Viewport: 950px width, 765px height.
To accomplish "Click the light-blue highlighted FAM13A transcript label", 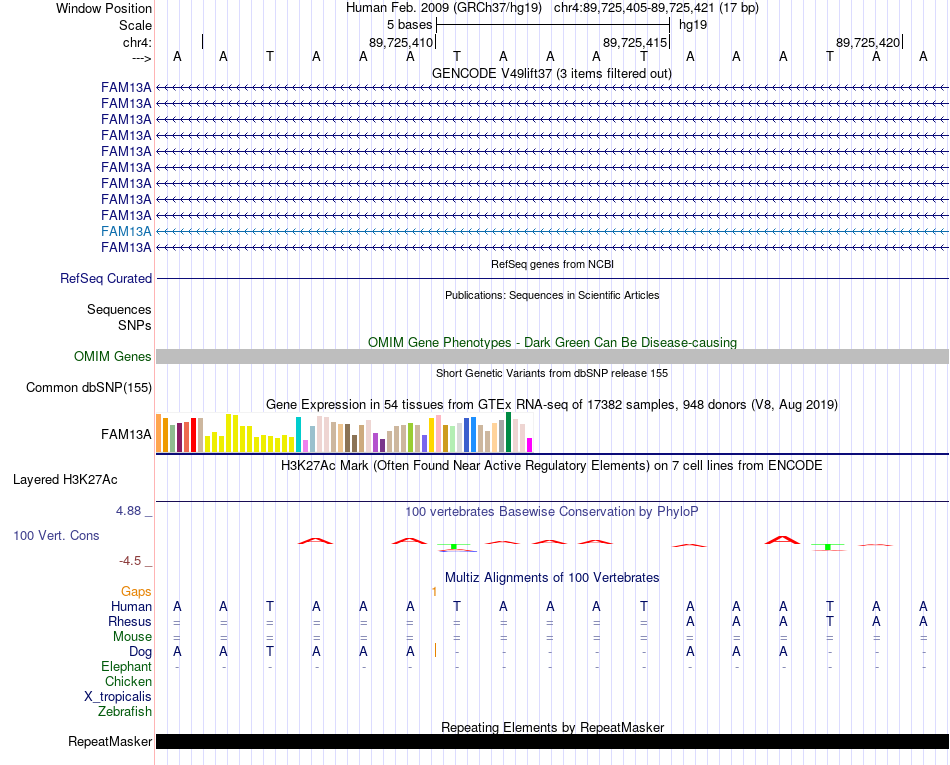I will pyautogui.click(x=126, y=231).
